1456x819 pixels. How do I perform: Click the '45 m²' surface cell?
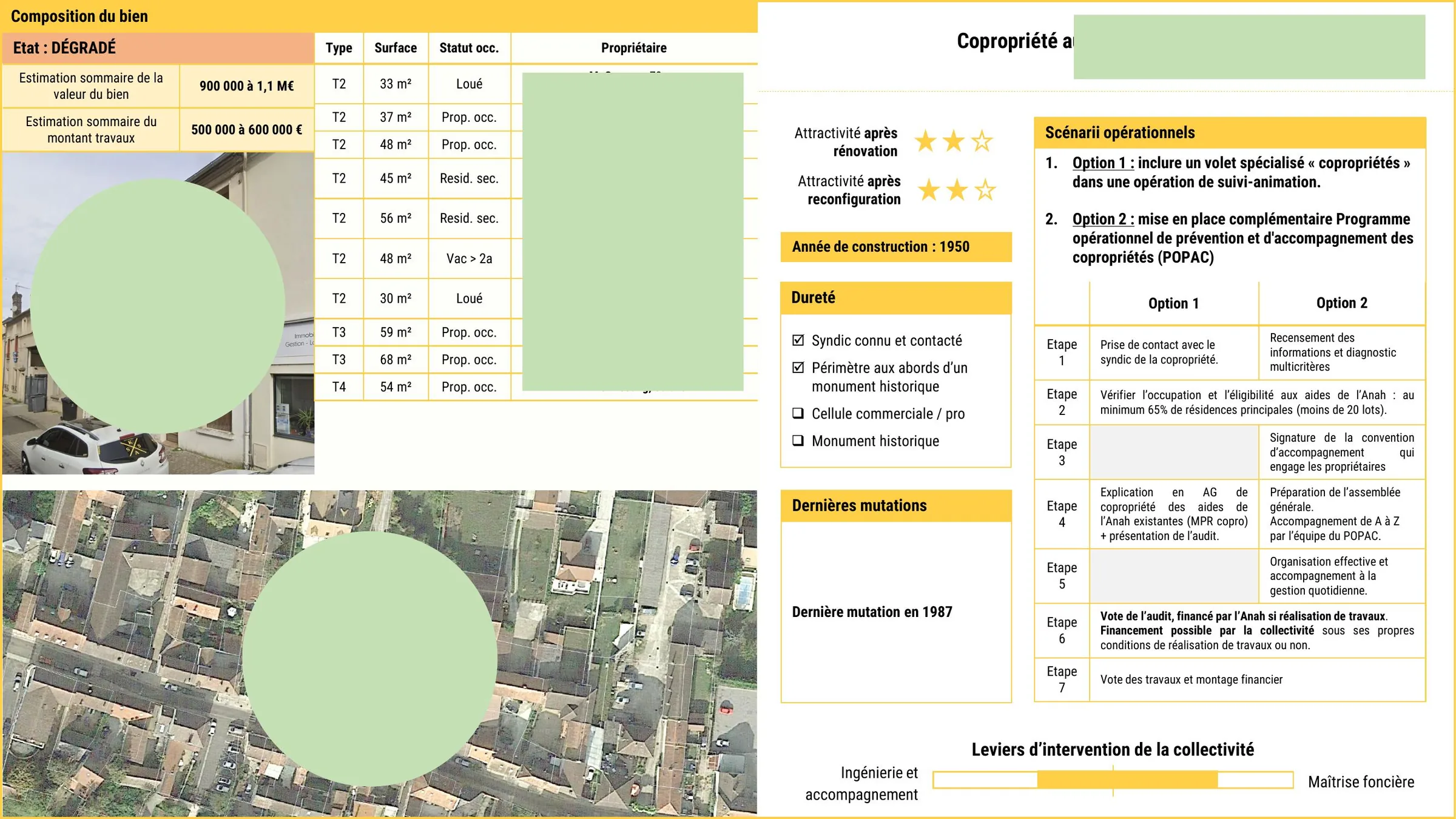(396, 178)
